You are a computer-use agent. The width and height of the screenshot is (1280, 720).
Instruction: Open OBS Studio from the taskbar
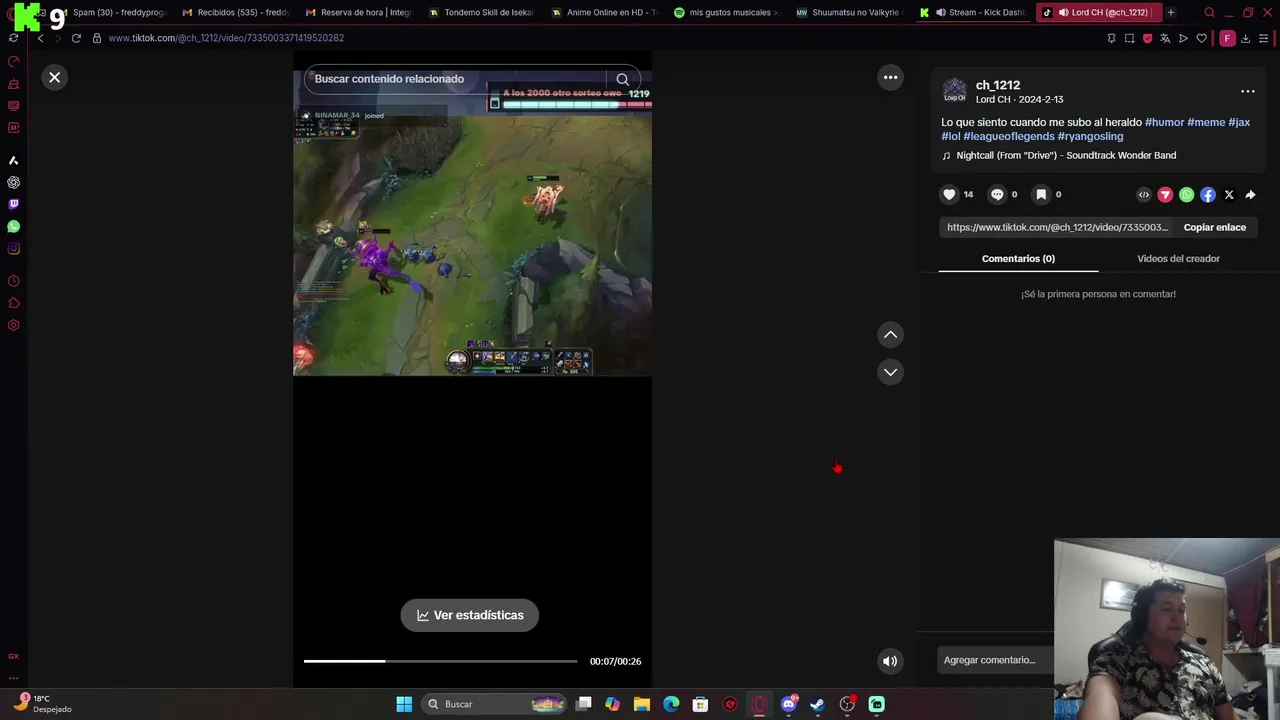tap(848, 704)
